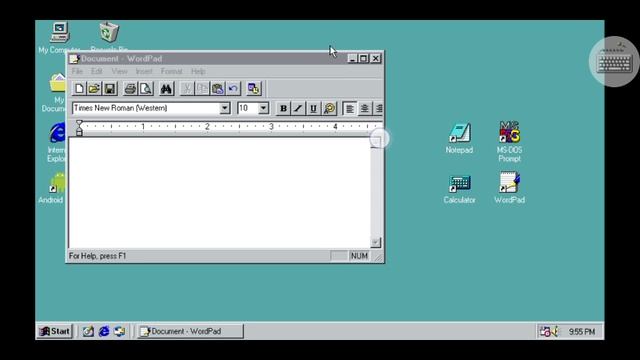640x360 pixels.
Task: Select My Computer desktop icon
Action: tap(60, 38)
